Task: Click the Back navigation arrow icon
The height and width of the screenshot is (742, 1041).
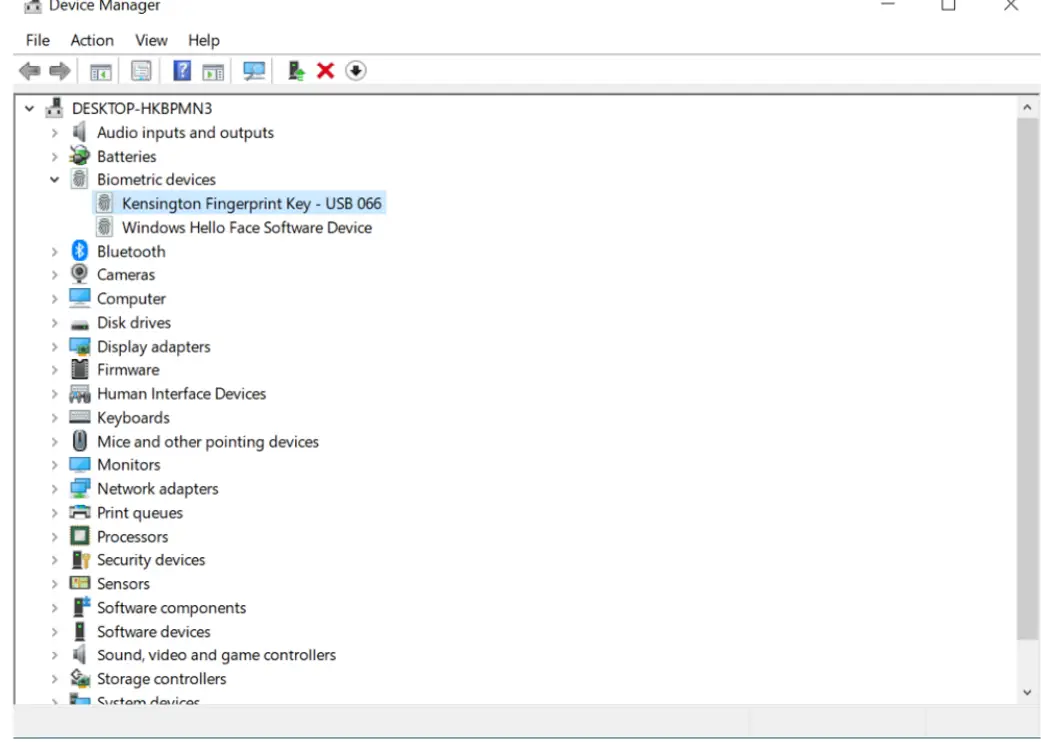Action: tap(30, 70)
